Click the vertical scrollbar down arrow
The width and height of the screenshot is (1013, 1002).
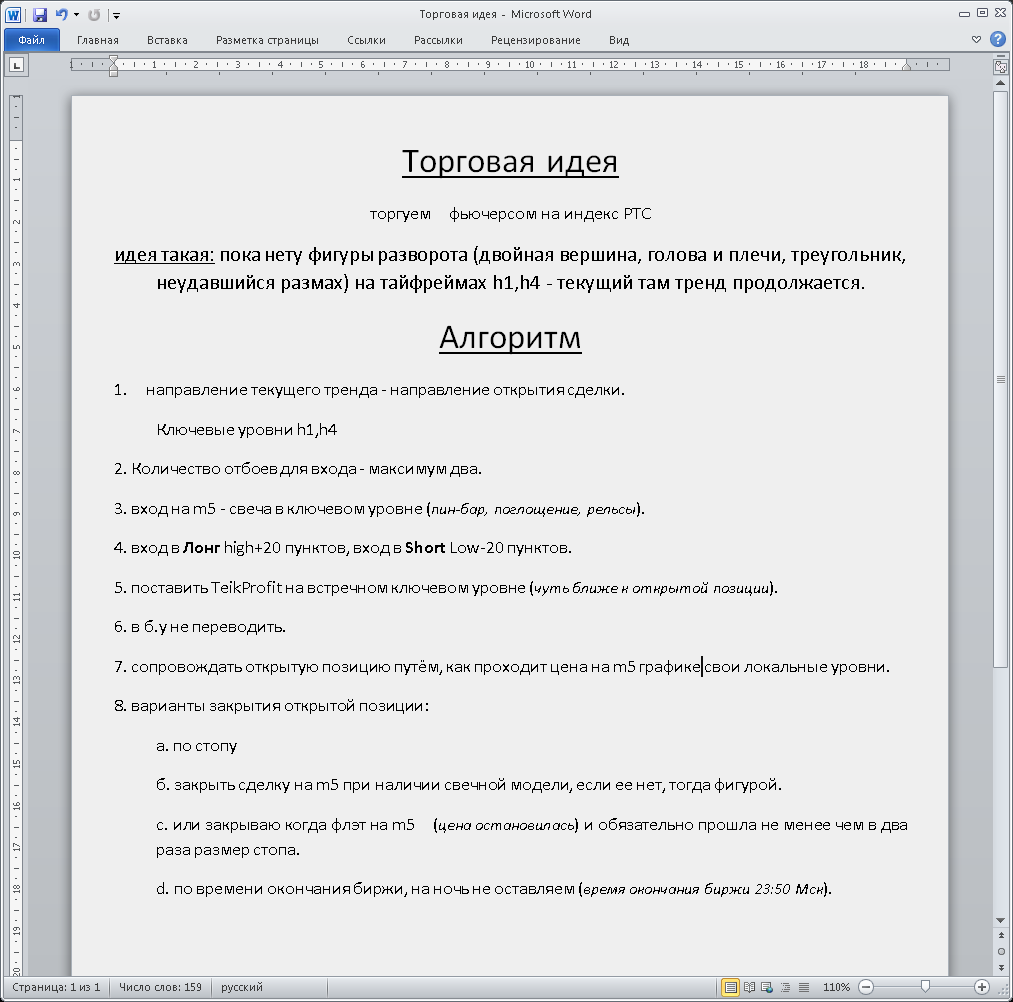pyautogui.click(x=1001, y=920)
